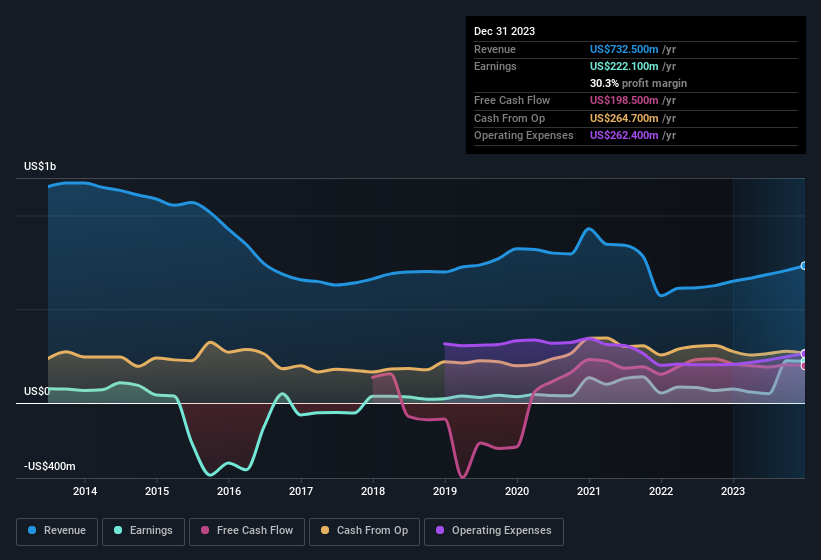Select the 2016 x-axis year label

pyautogui.click(x=229, y=491)
